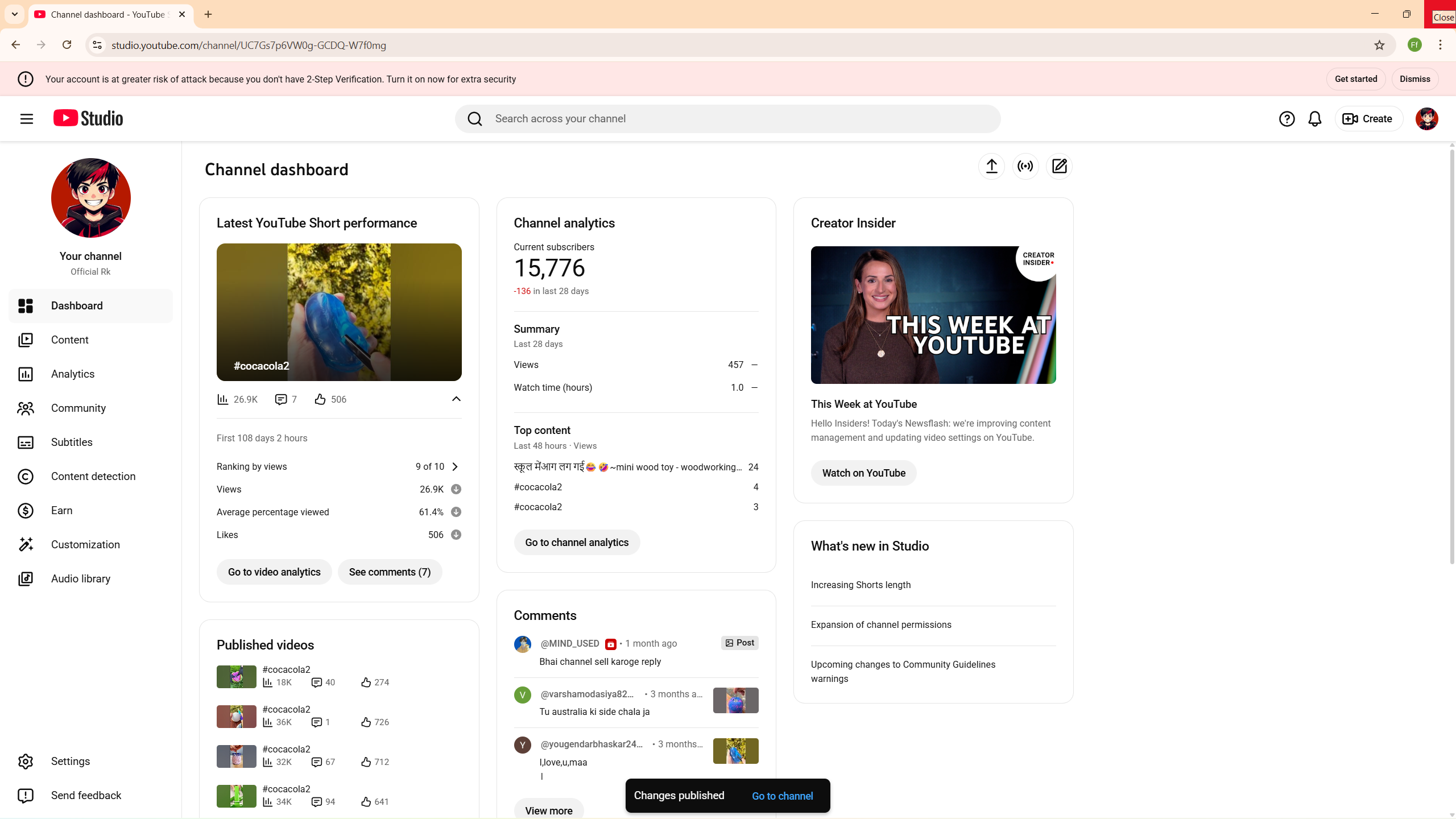Screen dimensions: 1456x819
Task: Click the Go live broadcast icon
Action: pos(1025,166)
